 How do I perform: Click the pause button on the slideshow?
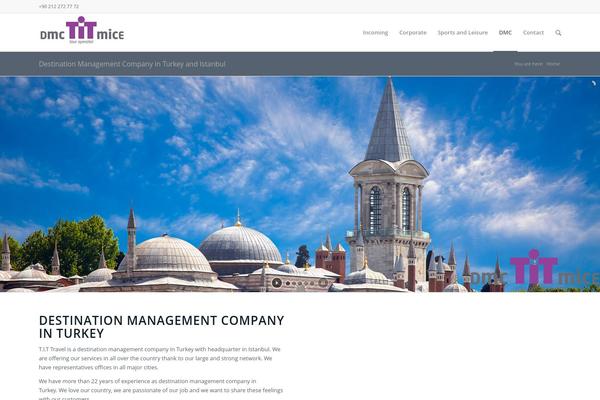tap(323, 283)
